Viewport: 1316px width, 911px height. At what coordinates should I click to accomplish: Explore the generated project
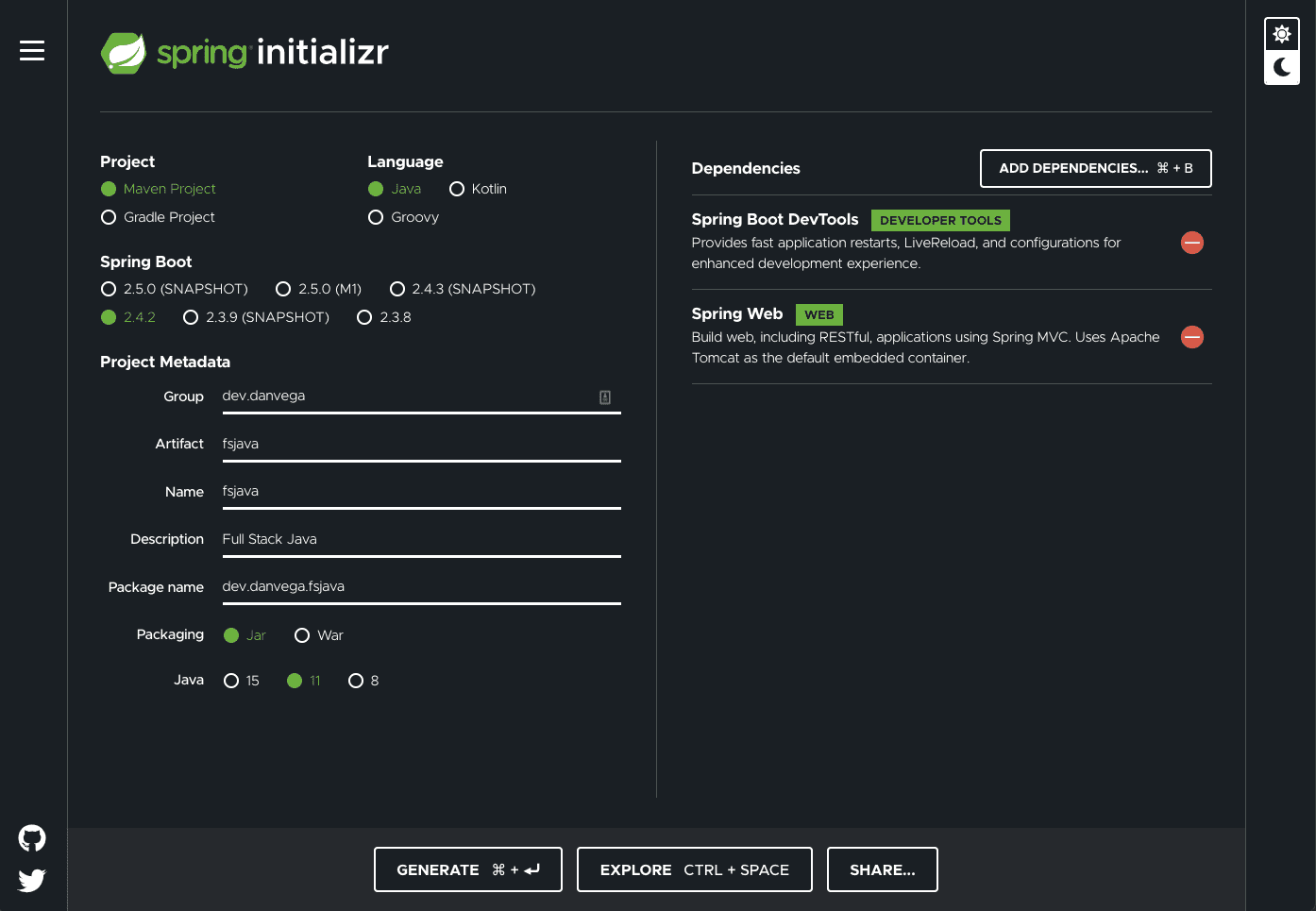(694, 869)
